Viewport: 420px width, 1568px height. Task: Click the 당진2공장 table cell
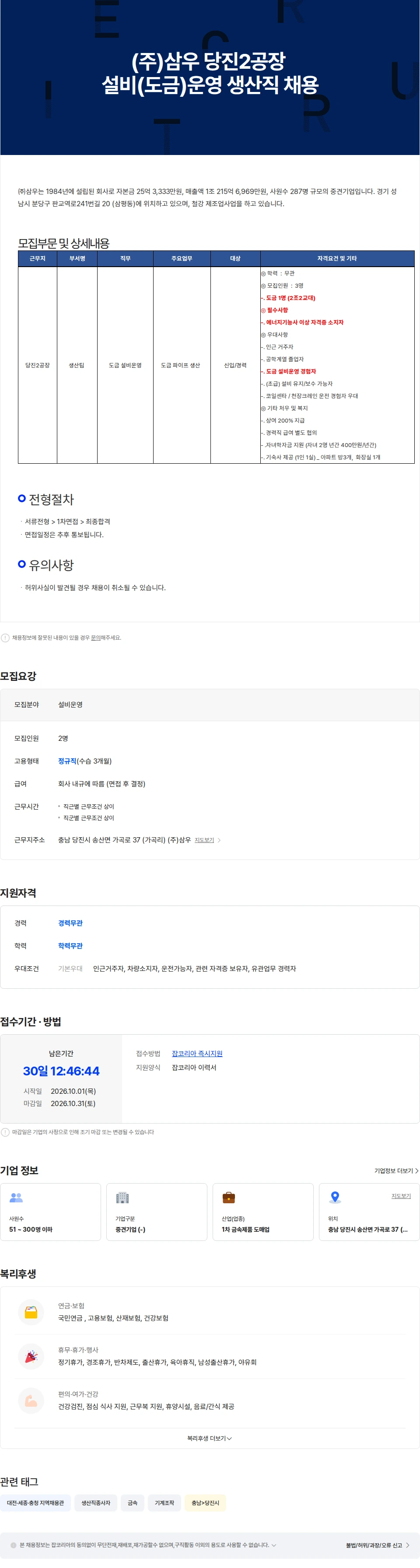tap(38, 365)
